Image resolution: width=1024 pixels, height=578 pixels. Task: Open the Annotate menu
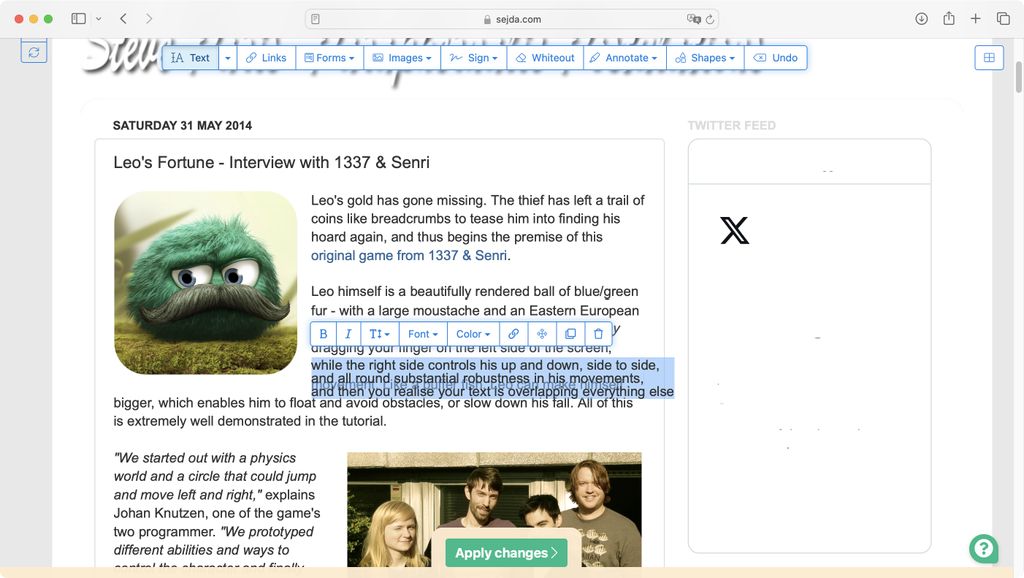(624, 57)
